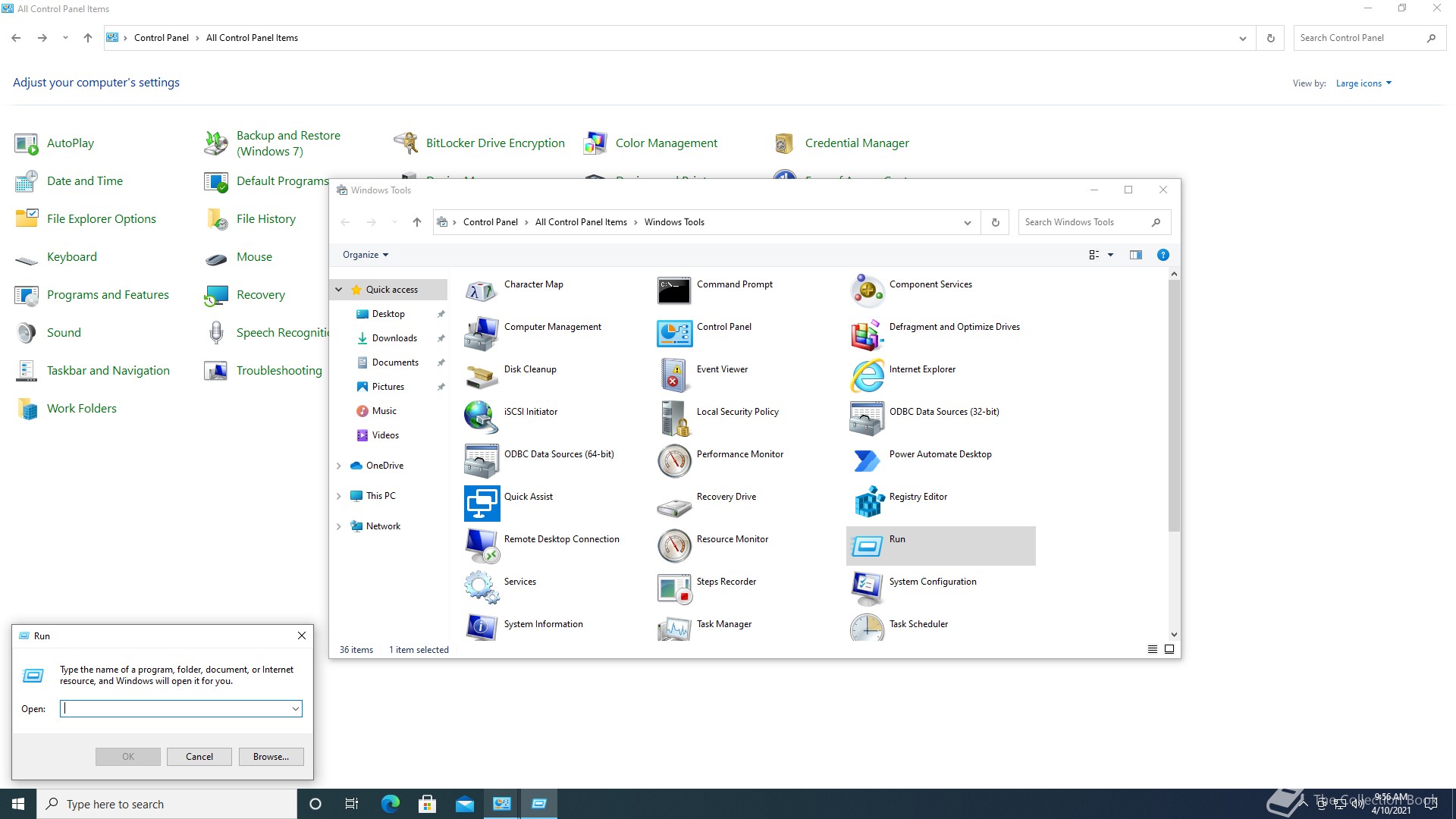Open the Organize menu in Windows Tools

coord(366,255)
